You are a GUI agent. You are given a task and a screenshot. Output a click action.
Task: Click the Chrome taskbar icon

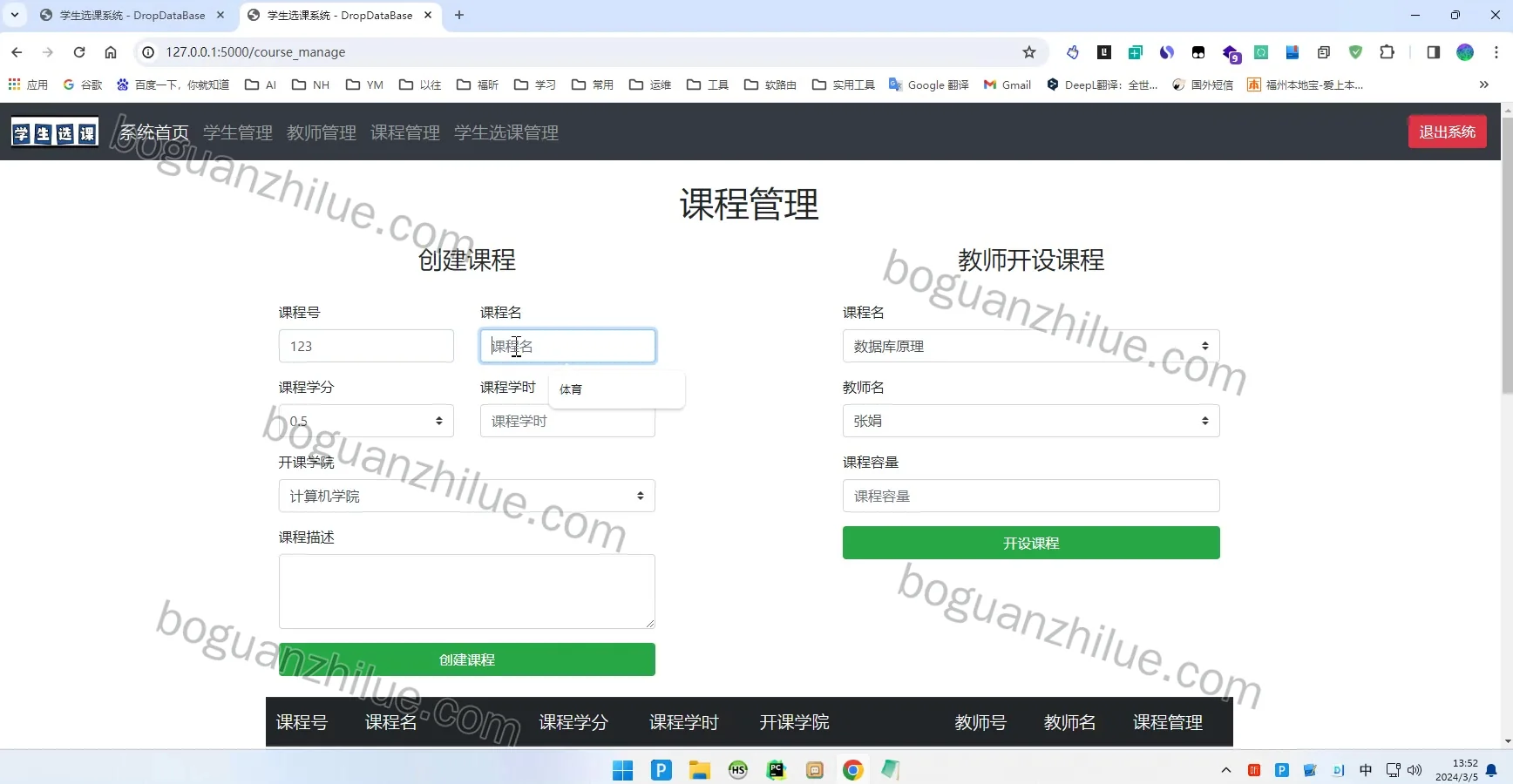(x=852, y=770)
